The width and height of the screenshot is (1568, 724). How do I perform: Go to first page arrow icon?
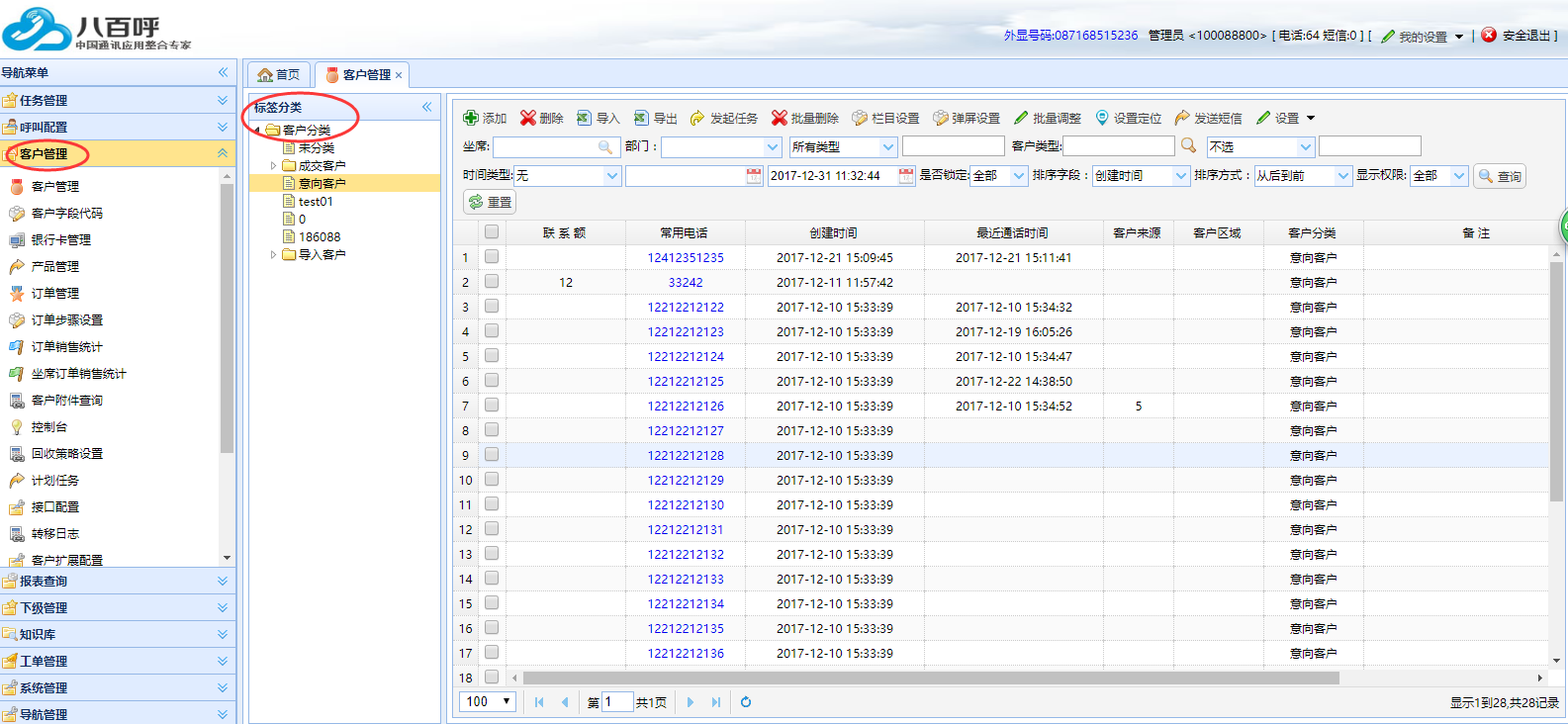(539, 702)
